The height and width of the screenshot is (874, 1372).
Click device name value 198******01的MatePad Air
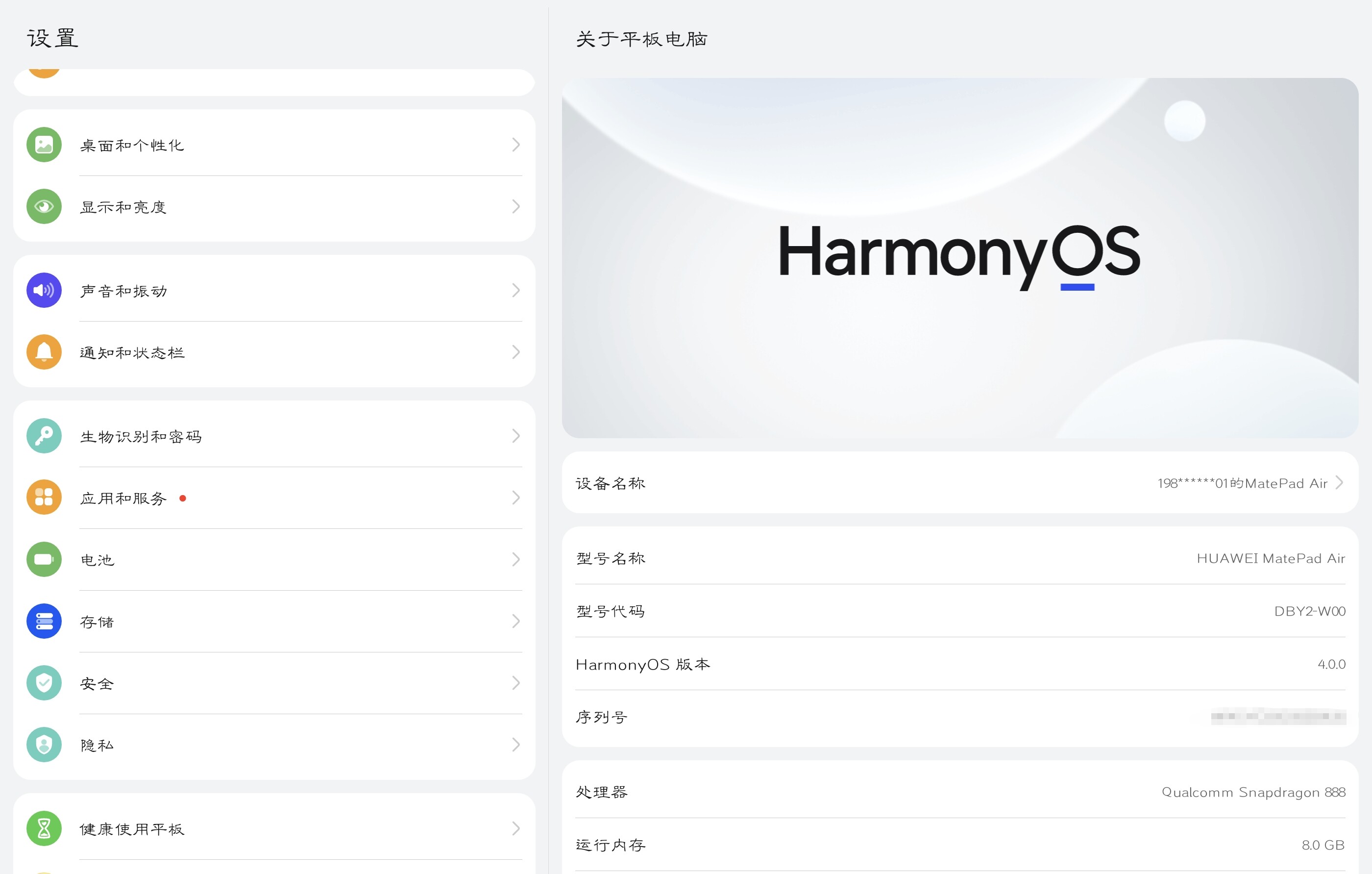(x=1243, y=483)
